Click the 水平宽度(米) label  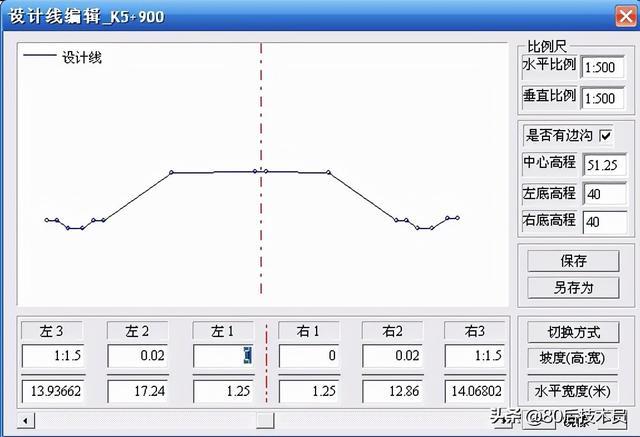click(572, 392)
